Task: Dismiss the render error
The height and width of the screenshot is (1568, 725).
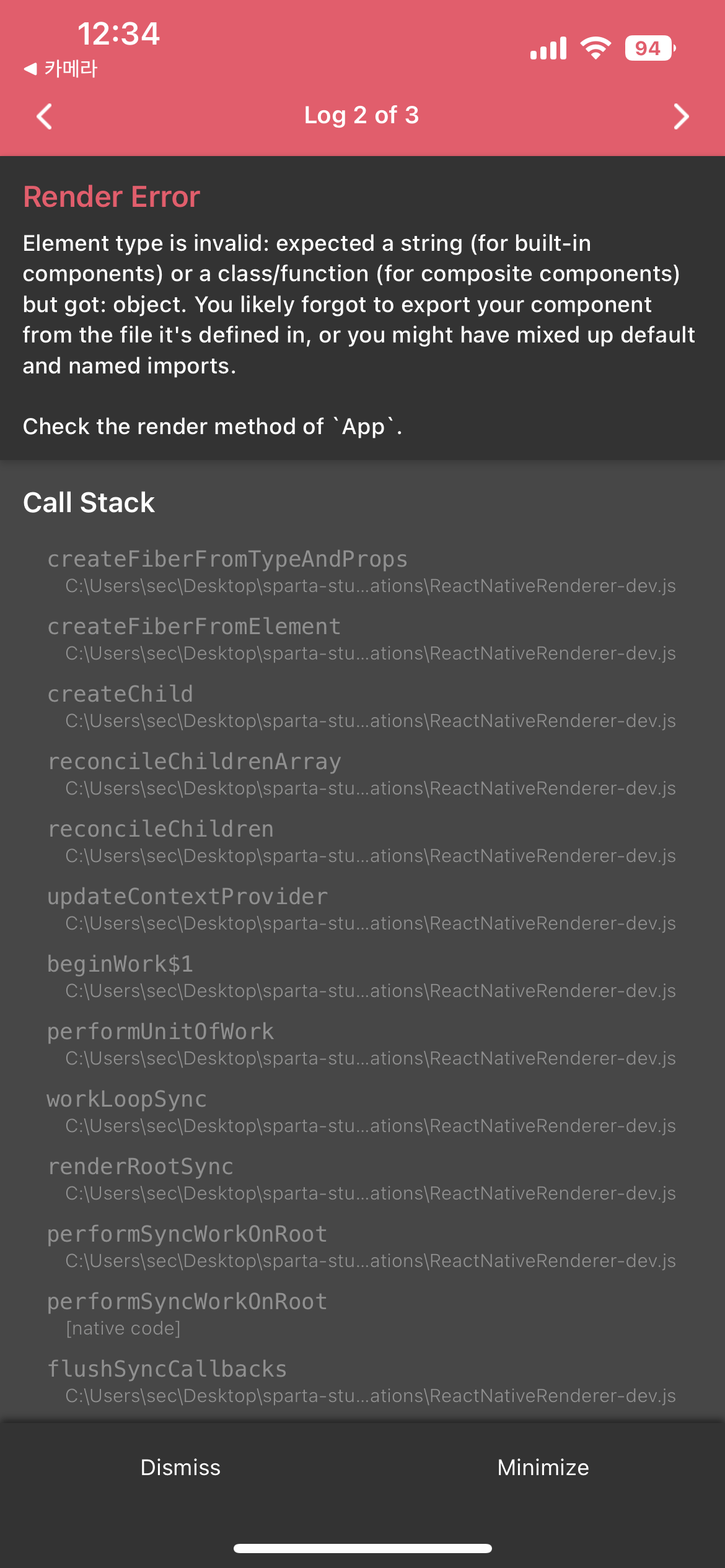Action: (x=181, y=1467)
